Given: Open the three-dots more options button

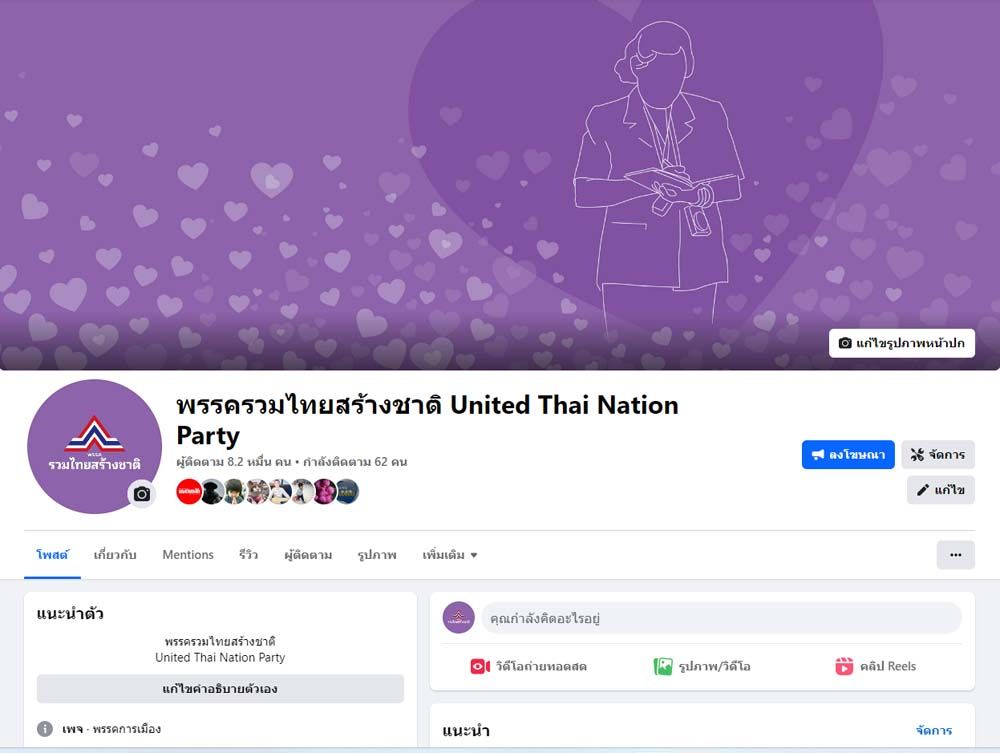Looking at the screenshot, I should [955, 555].
